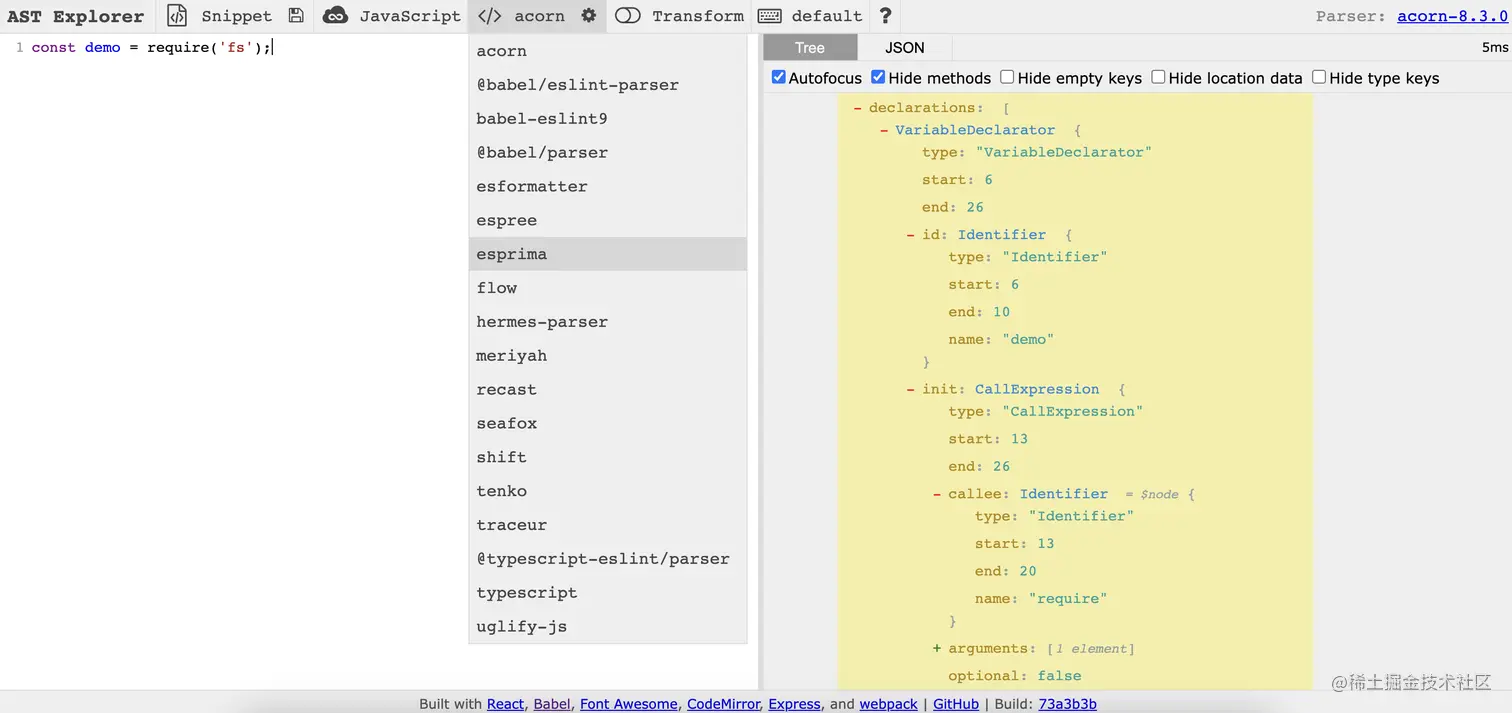The image size is (1512, 713).
Task: Click the save floppy disk icon
Action: (296, 16)
